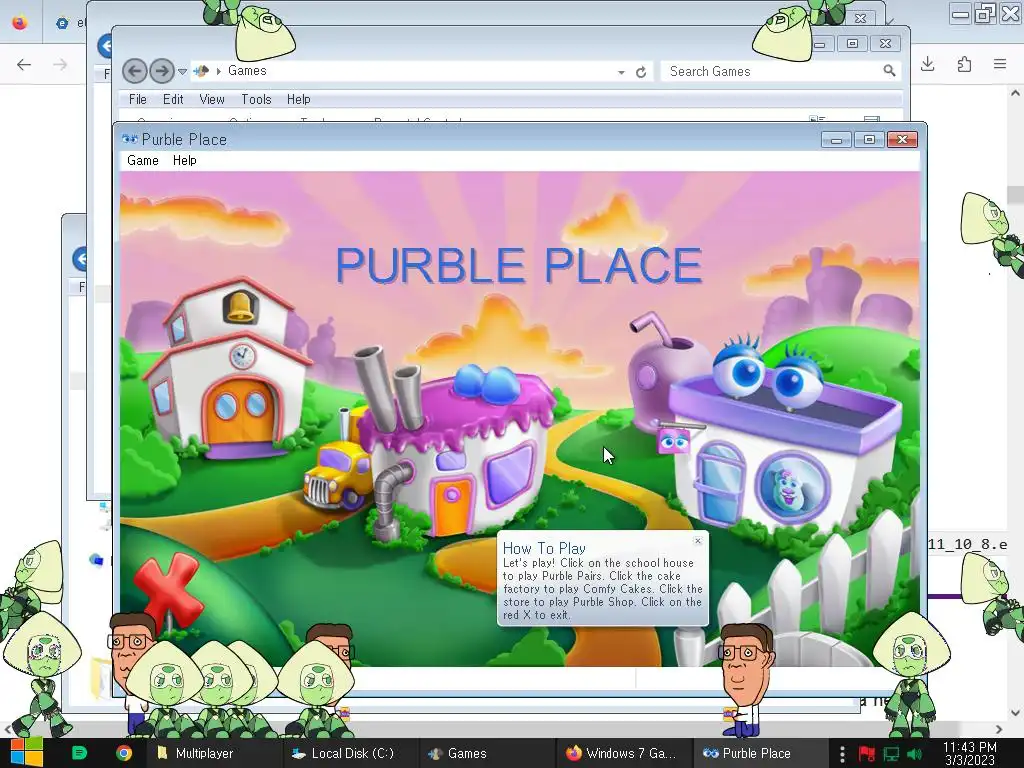The image size is (1024, 768).
Task: Open File menu in Games window
Action: [138, 99]
